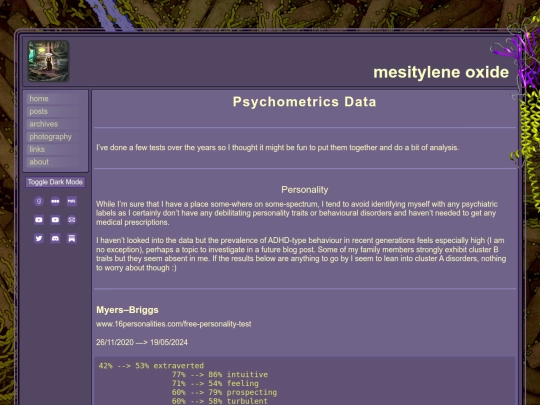Image resolution: width=540 pixels, height=405 pixels.
Task: Click the email envelope icon
Action: click(72, 220)
